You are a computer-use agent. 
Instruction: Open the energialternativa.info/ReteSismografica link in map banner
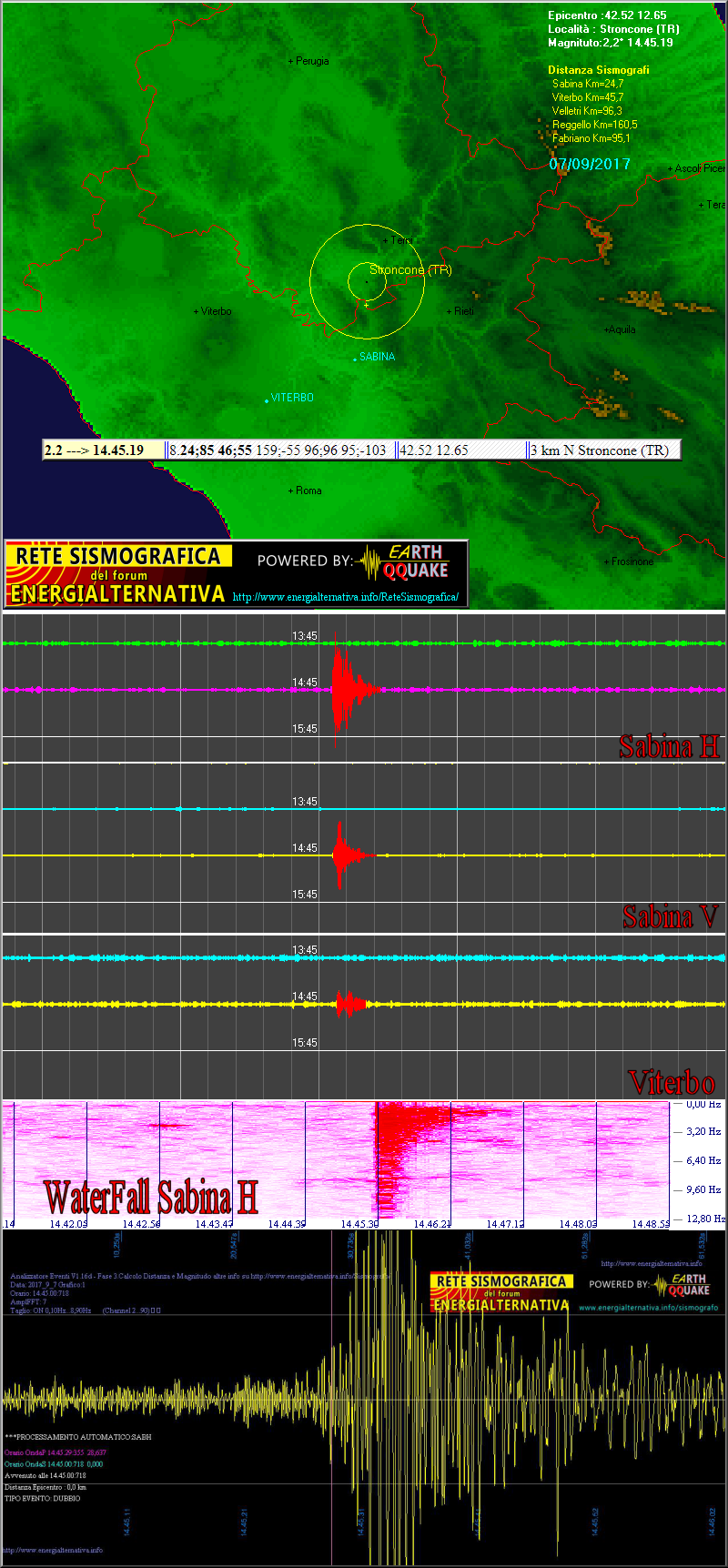pos(345,598)
